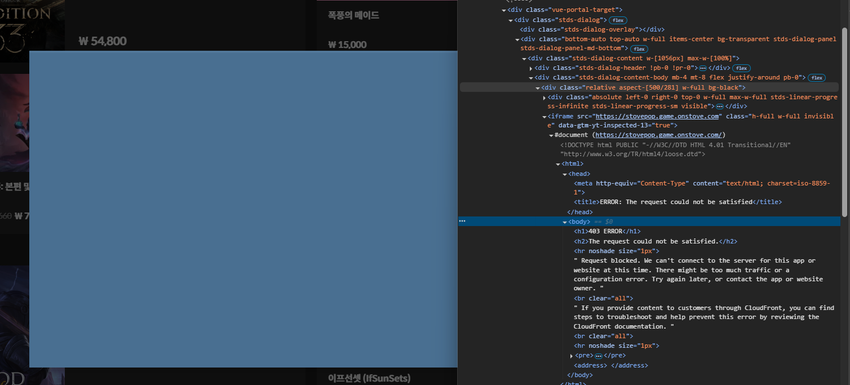Expand the pre element node
This screenshot has width=850, height=385.
(x=571, y=356)
